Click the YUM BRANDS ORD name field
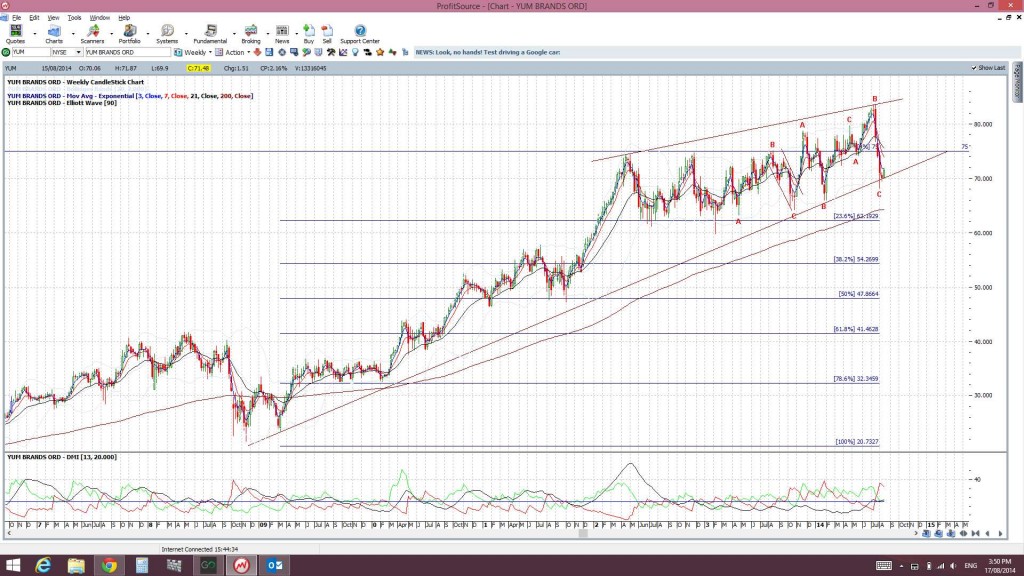The height and width of the screenshot is (576, 1024). tap(127, 52)
